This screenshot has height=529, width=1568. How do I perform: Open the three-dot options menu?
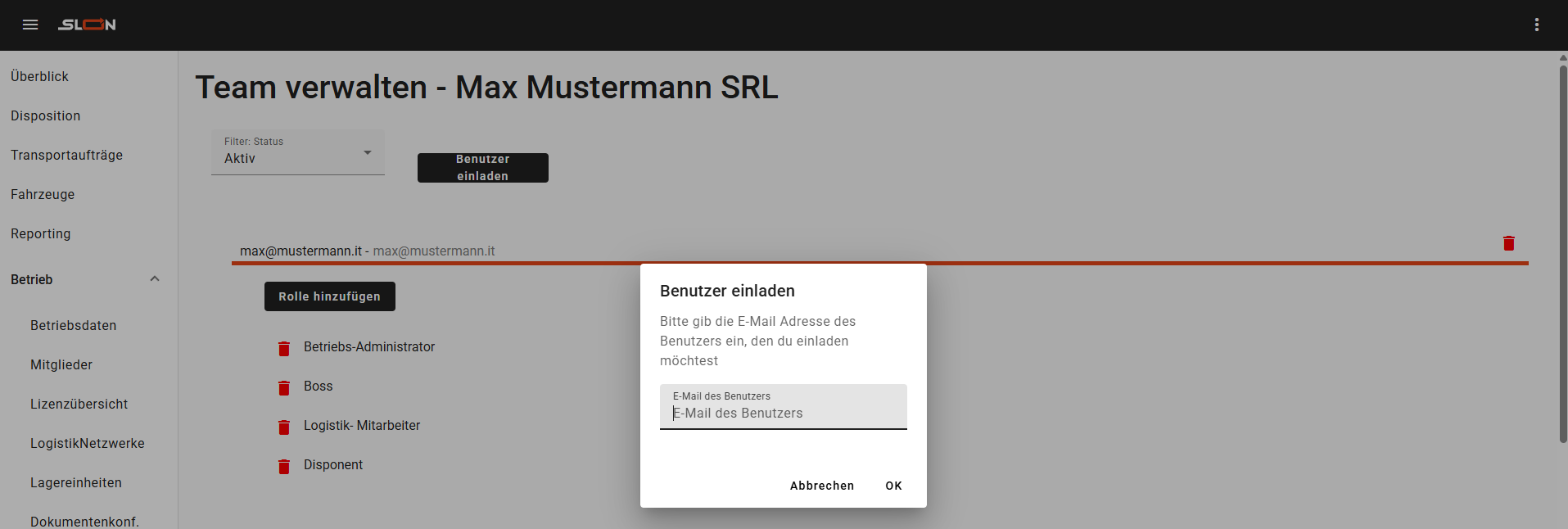pos(1537,25)
